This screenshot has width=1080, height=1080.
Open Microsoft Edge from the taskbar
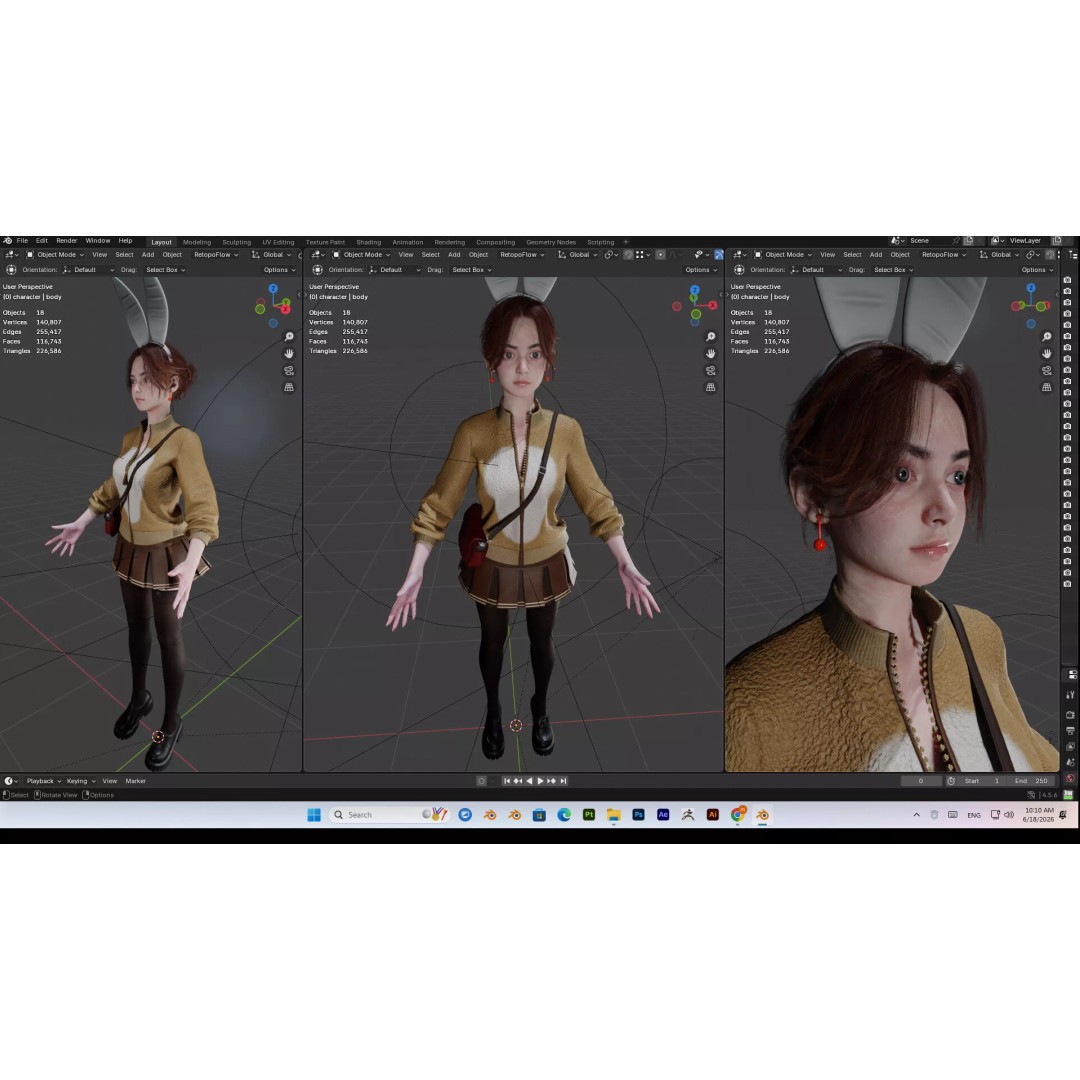point(564,815)
